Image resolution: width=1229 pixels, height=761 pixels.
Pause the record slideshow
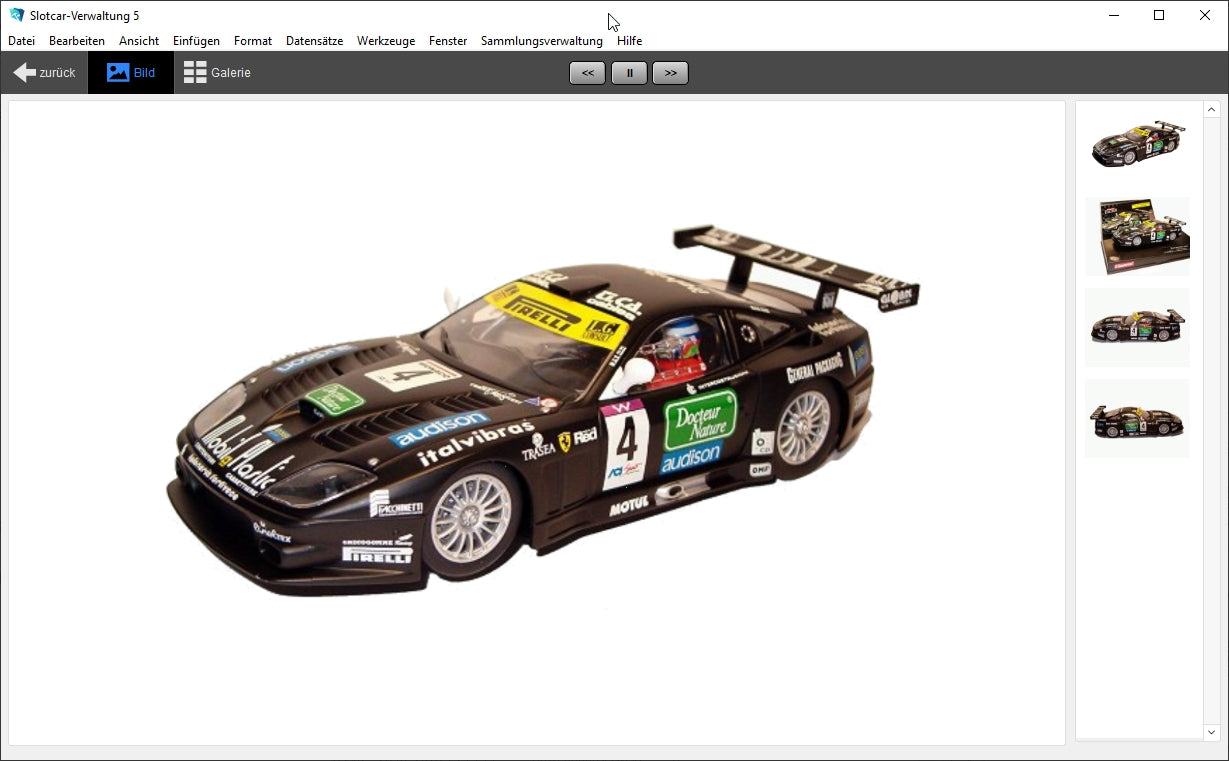click(x=629, y=72)
